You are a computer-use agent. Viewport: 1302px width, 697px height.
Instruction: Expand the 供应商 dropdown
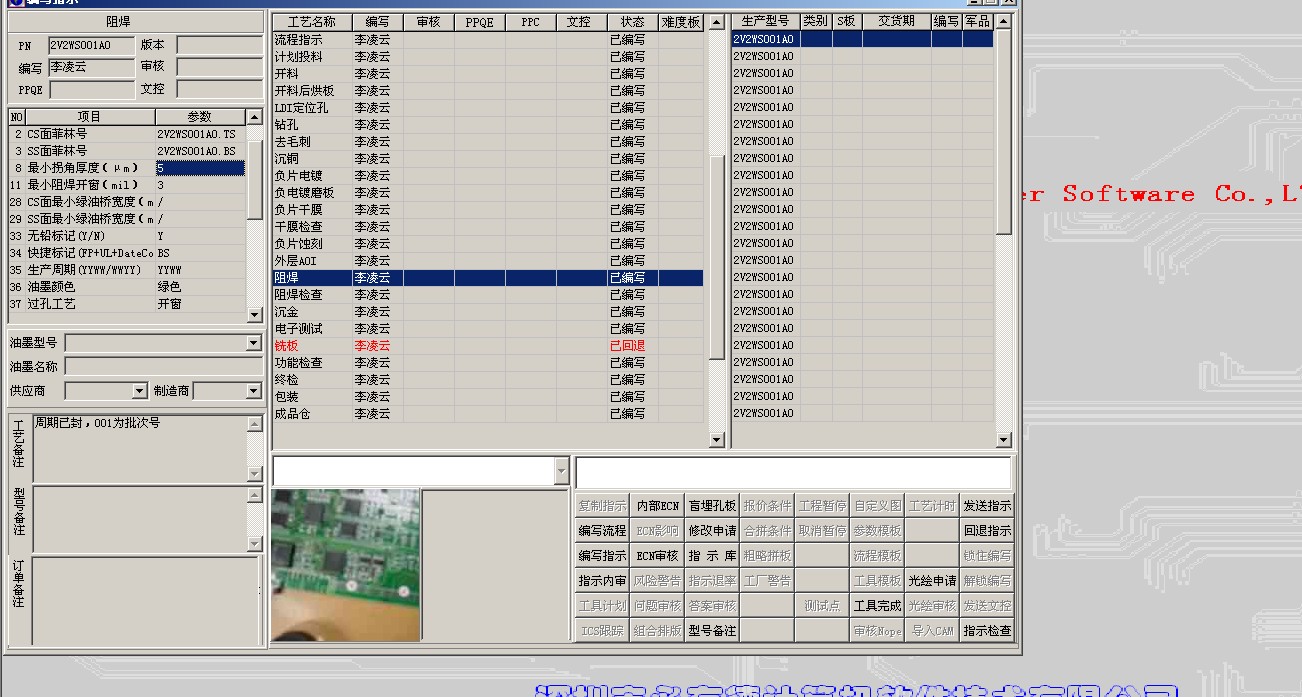139,391
